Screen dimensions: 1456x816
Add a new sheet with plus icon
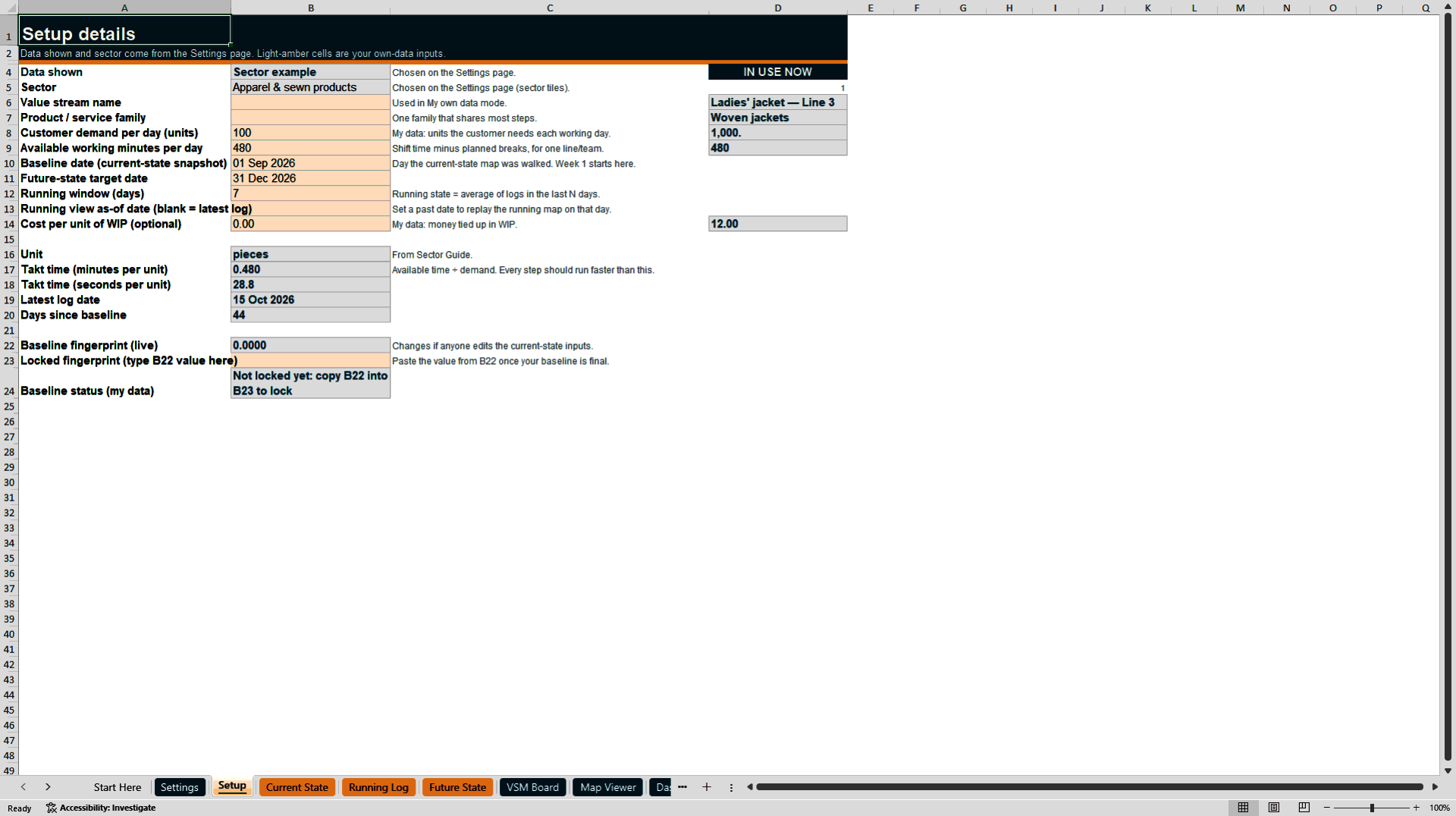[x=707, y=787]
